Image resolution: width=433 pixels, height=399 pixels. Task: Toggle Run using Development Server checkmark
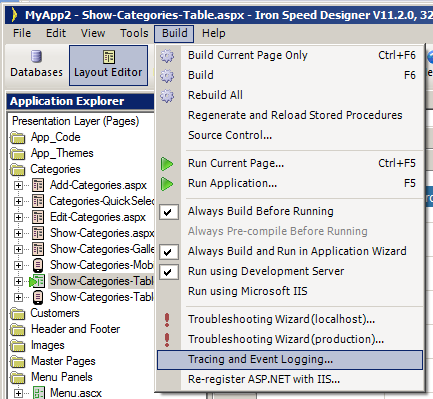pyautogui.click(x=168, y=272)
